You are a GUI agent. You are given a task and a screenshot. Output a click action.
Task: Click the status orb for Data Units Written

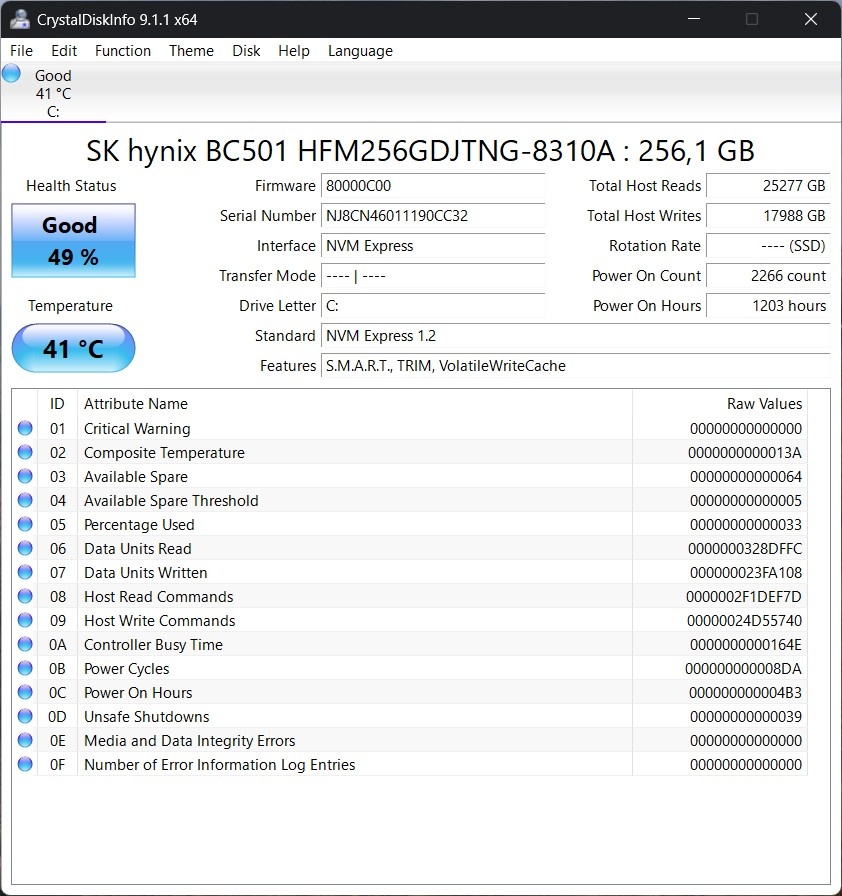tap(25, 573)
